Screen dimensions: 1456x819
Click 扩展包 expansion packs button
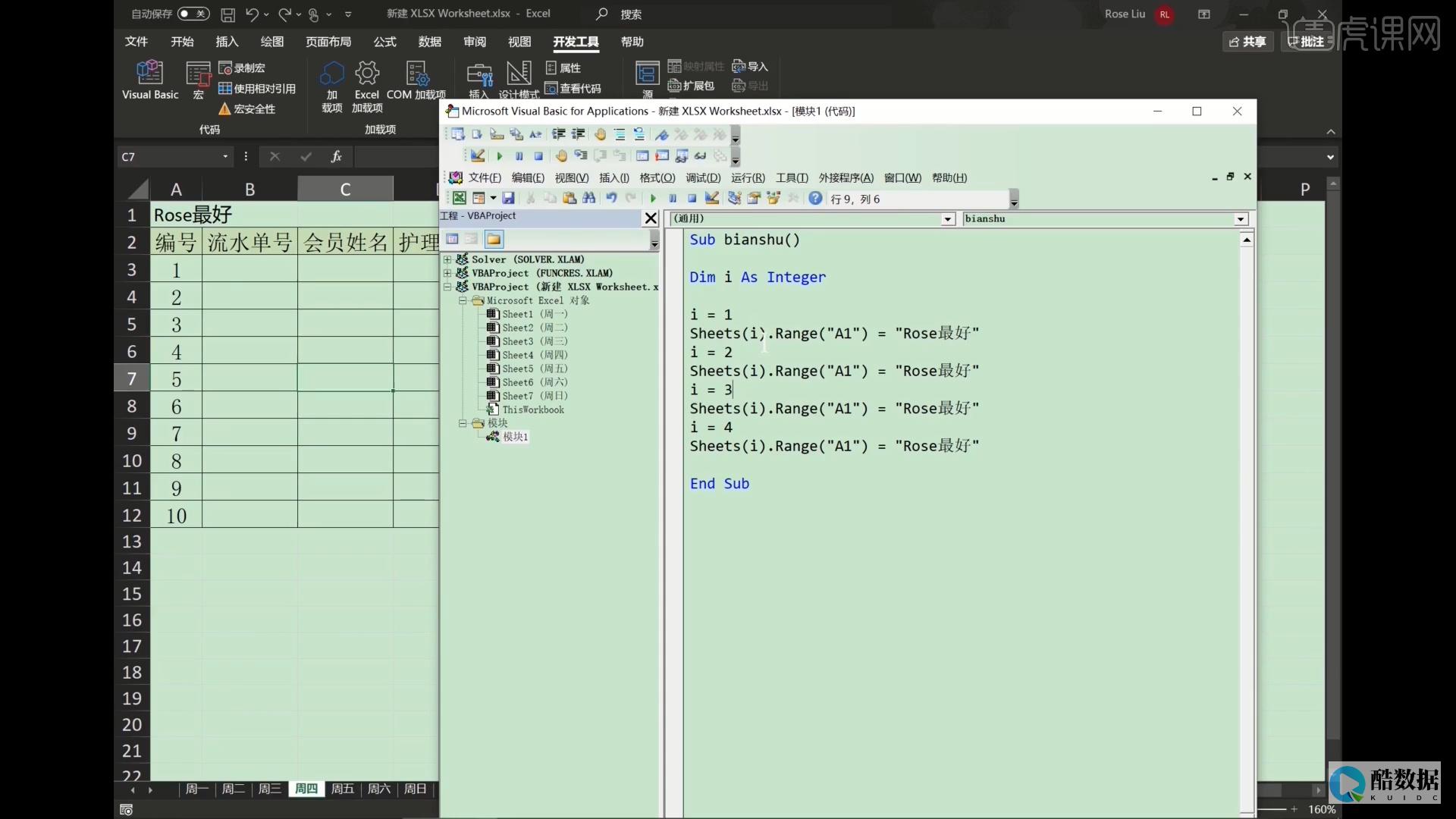pyautogui.click(x=691, y=86)
